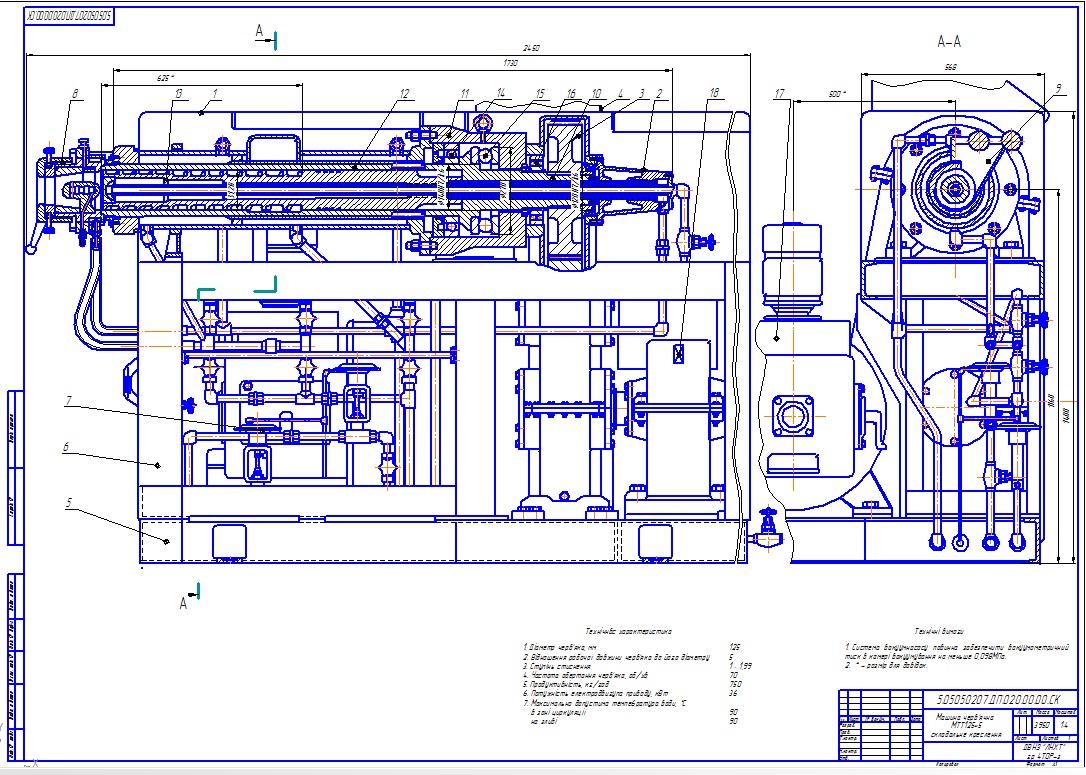Click the 568 width dimension in section A-A
This screenshot has width=1086, height=775.
(950, 67)
